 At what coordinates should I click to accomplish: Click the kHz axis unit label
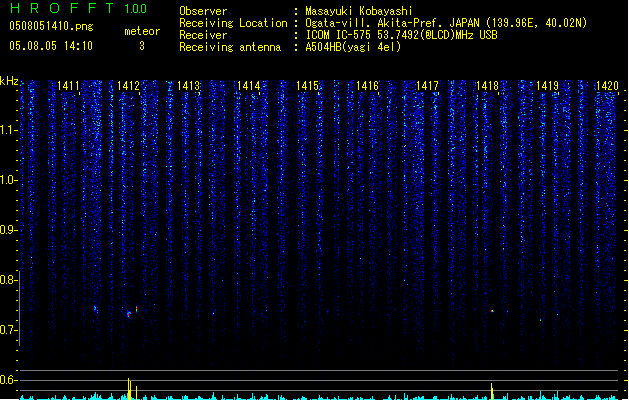9,81
